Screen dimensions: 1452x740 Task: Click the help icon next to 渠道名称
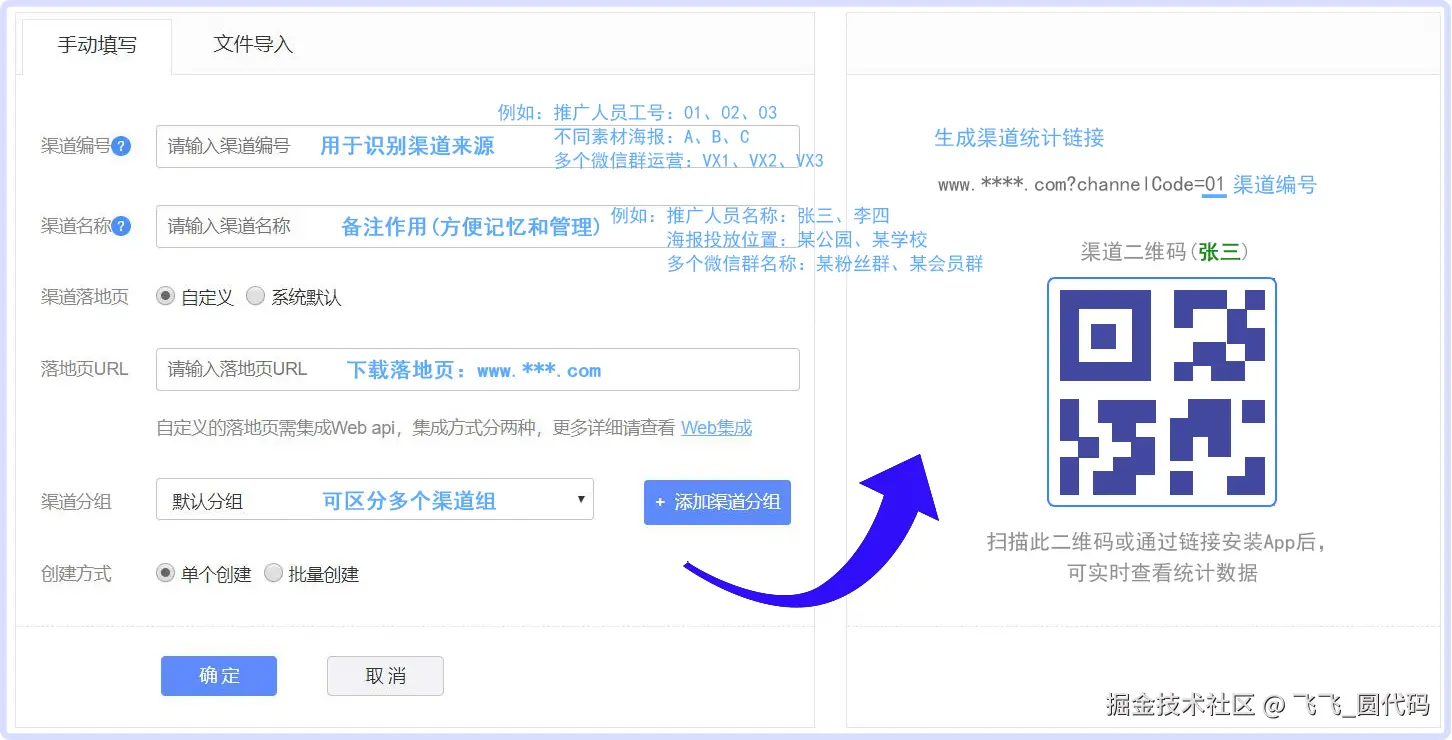121,226
